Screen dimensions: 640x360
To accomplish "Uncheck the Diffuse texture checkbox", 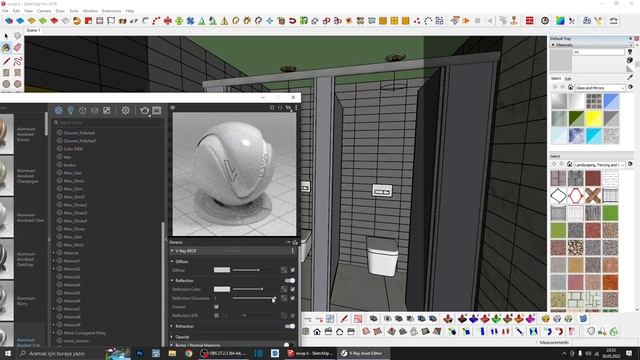I will (293, 270).
